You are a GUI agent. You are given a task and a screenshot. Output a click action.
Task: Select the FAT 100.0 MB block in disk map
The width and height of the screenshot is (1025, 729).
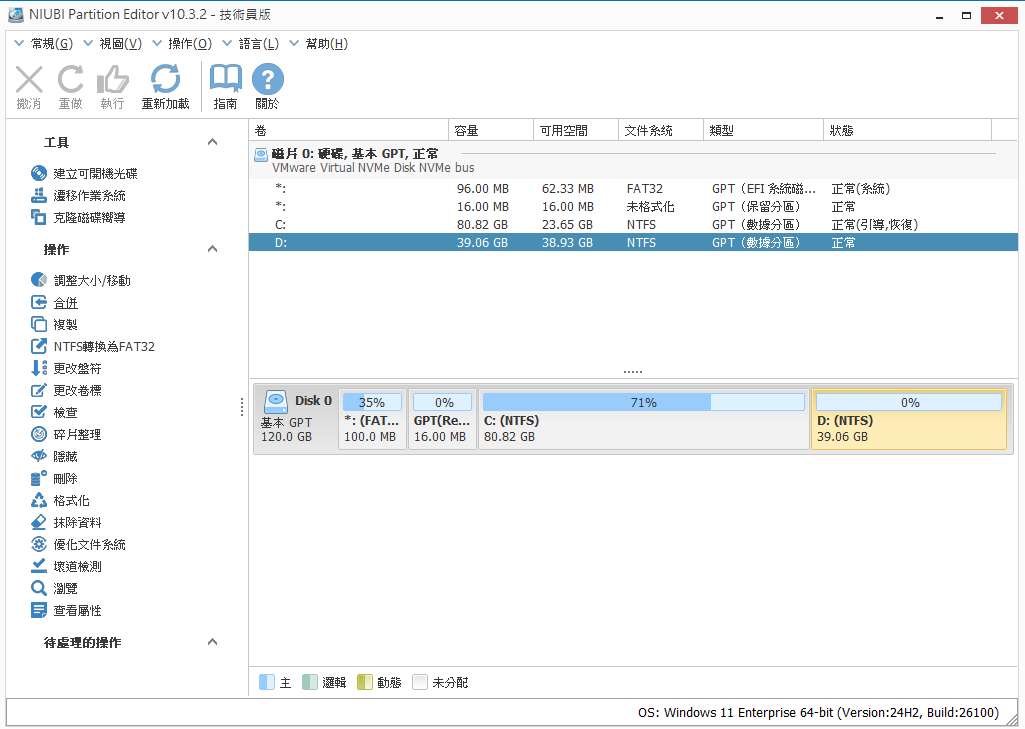coord(372,419)
